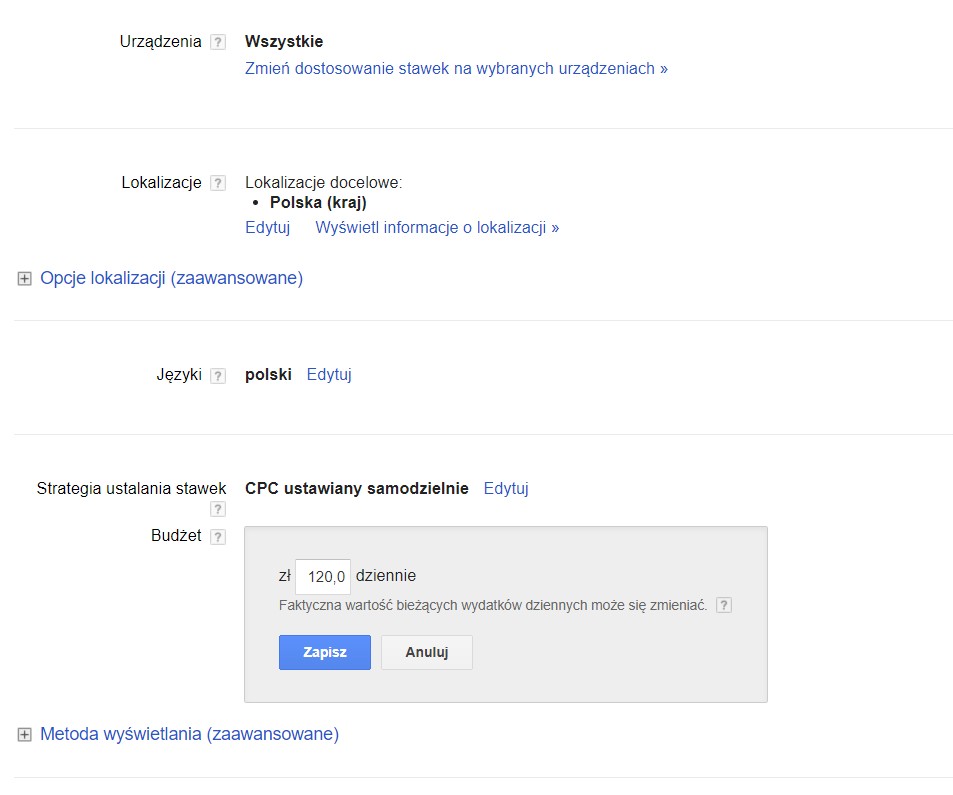Click help icon next to Budżet
Viewport: 953px width, 795px height.
[x=218, y=537]
